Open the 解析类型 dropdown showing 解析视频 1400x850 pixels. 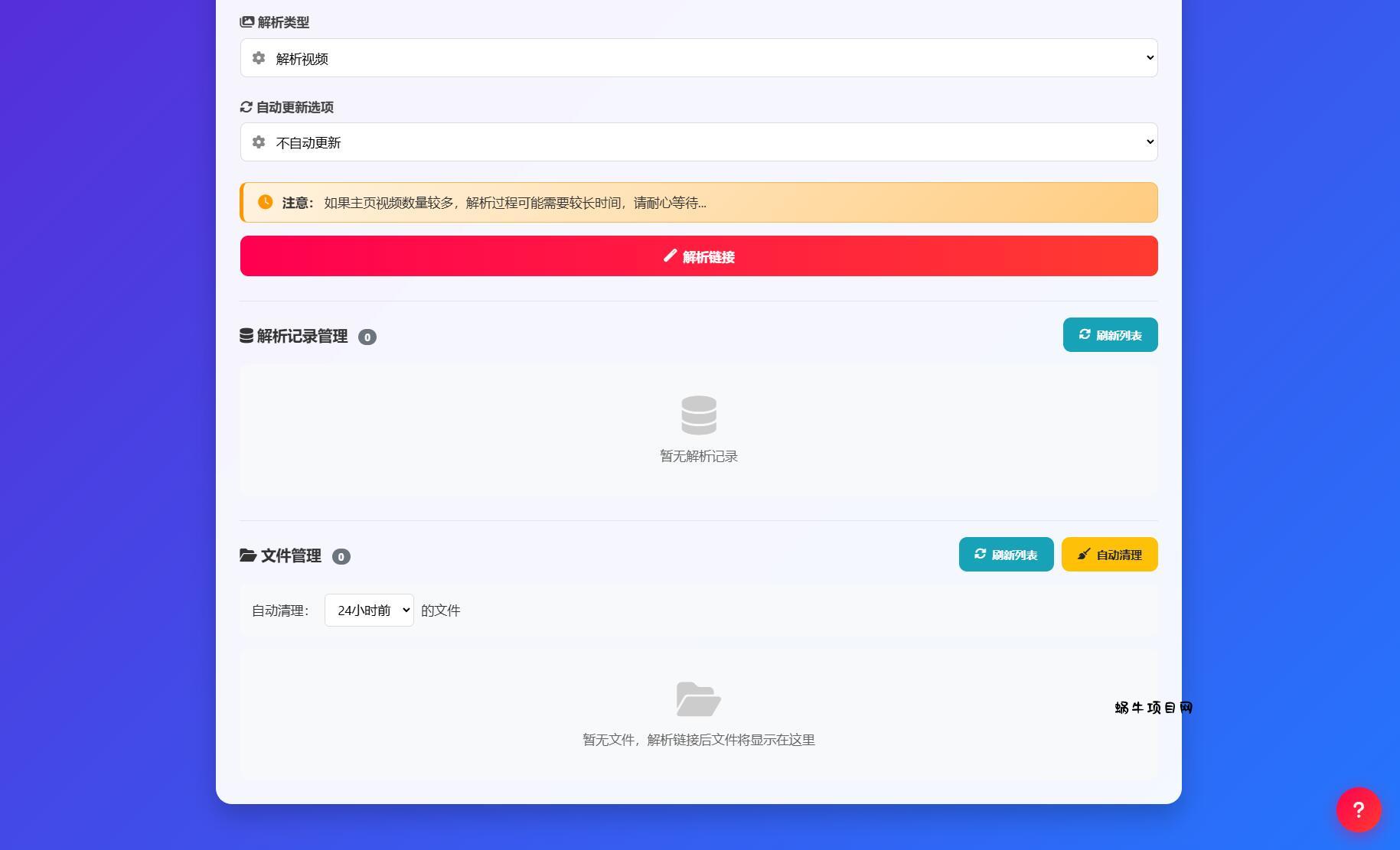pyautogui.click(x=698, y=58)
